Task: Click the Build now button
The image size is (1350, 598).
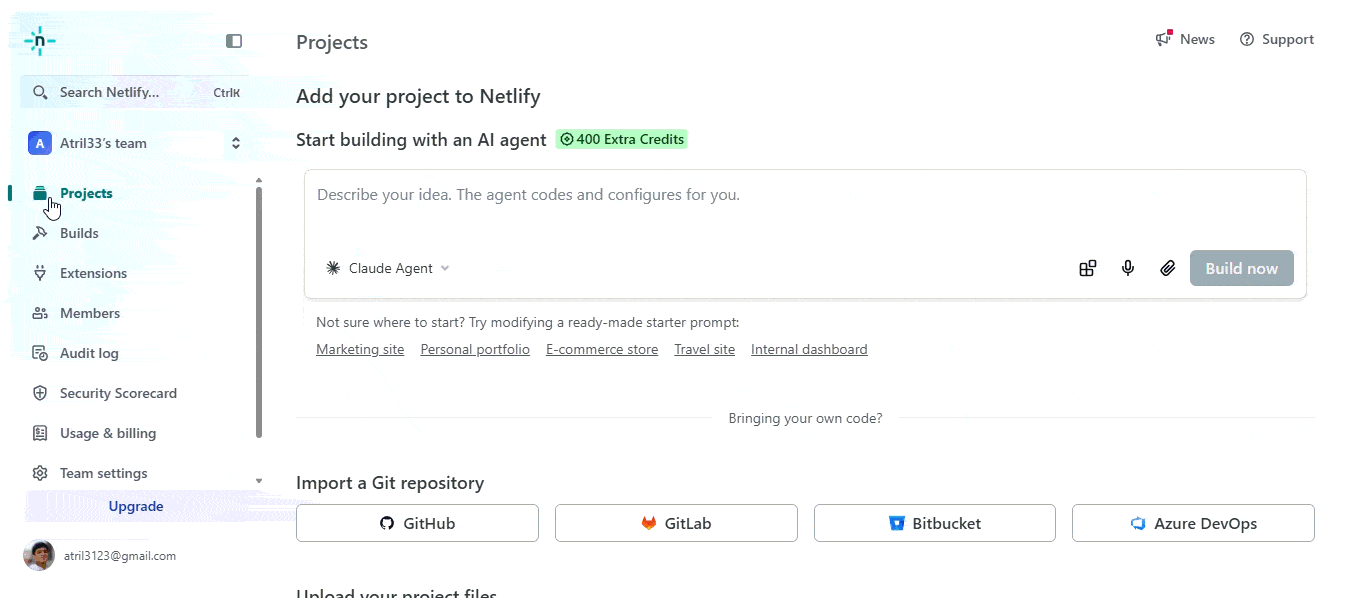Action: point(1241,268)
